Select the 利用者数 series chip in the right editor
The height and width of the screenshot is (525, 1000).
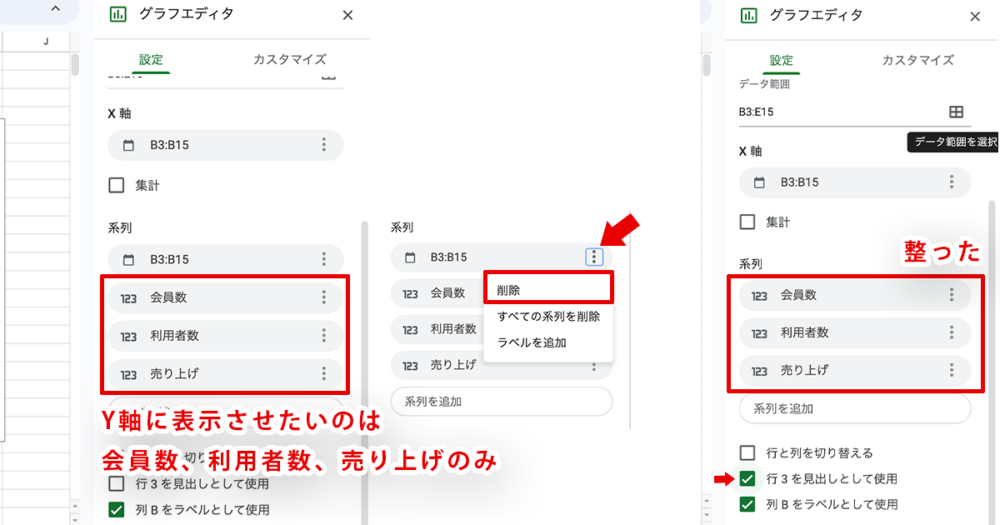pyautogui.click(x=855, y=332)
